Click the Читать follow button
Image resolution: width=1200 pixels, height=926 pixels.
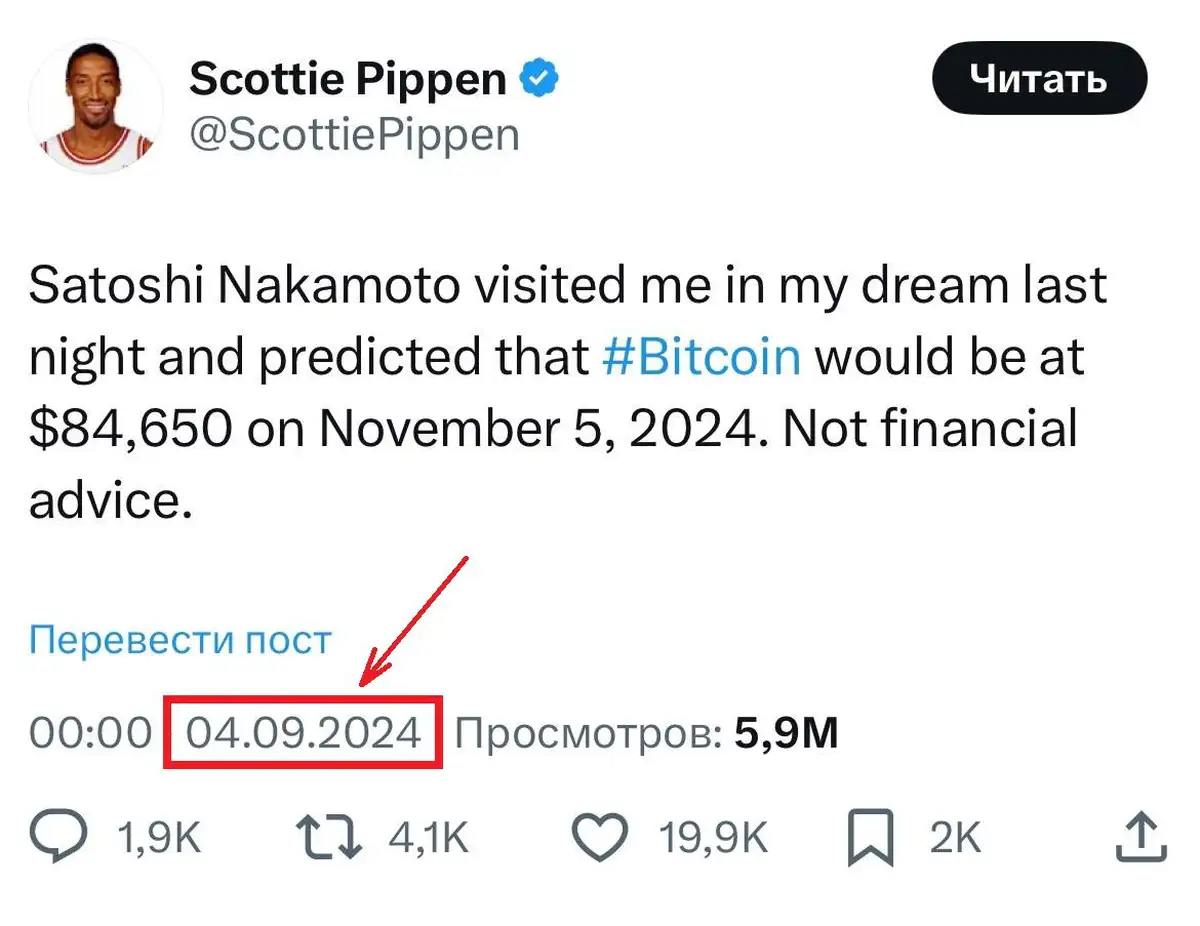tap(1038, 78)
